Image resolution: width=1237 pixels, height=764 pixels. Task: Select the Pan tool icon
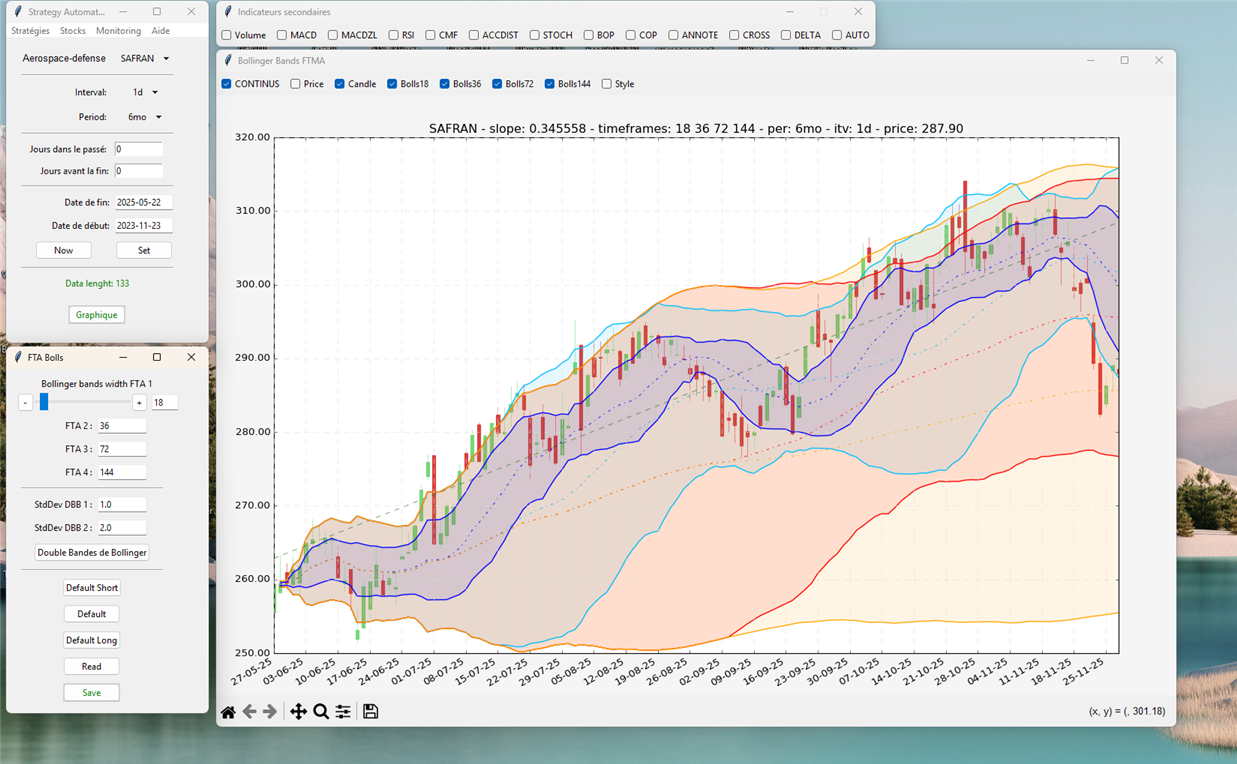pos(298,712)
